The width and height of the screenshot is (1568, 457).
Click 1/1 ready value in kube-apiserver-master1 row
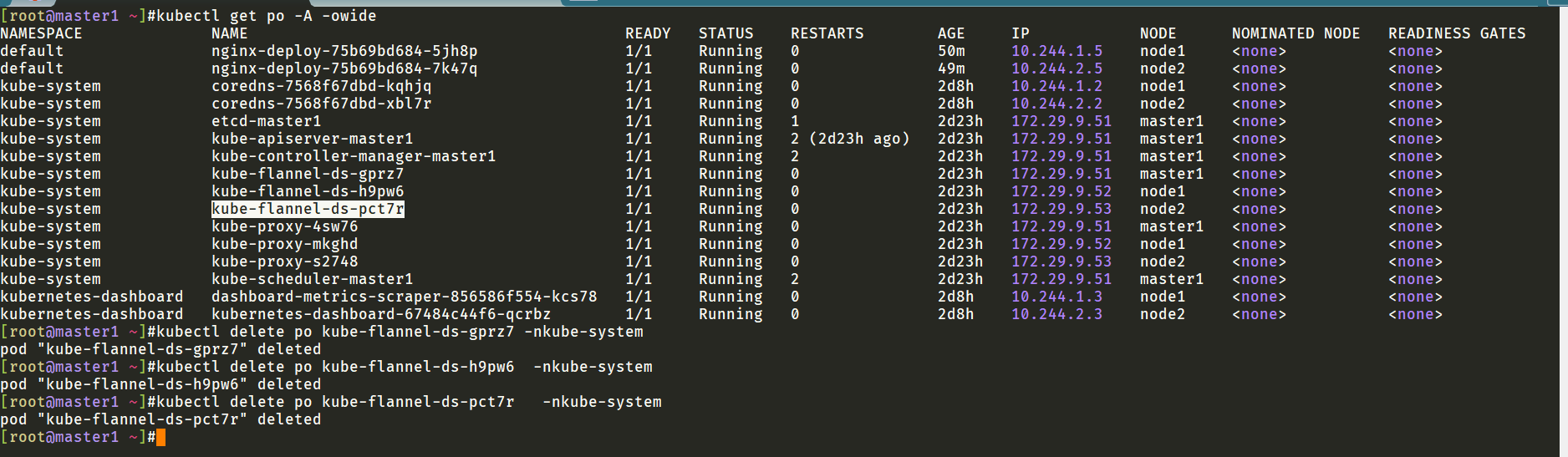click(639, 139)
